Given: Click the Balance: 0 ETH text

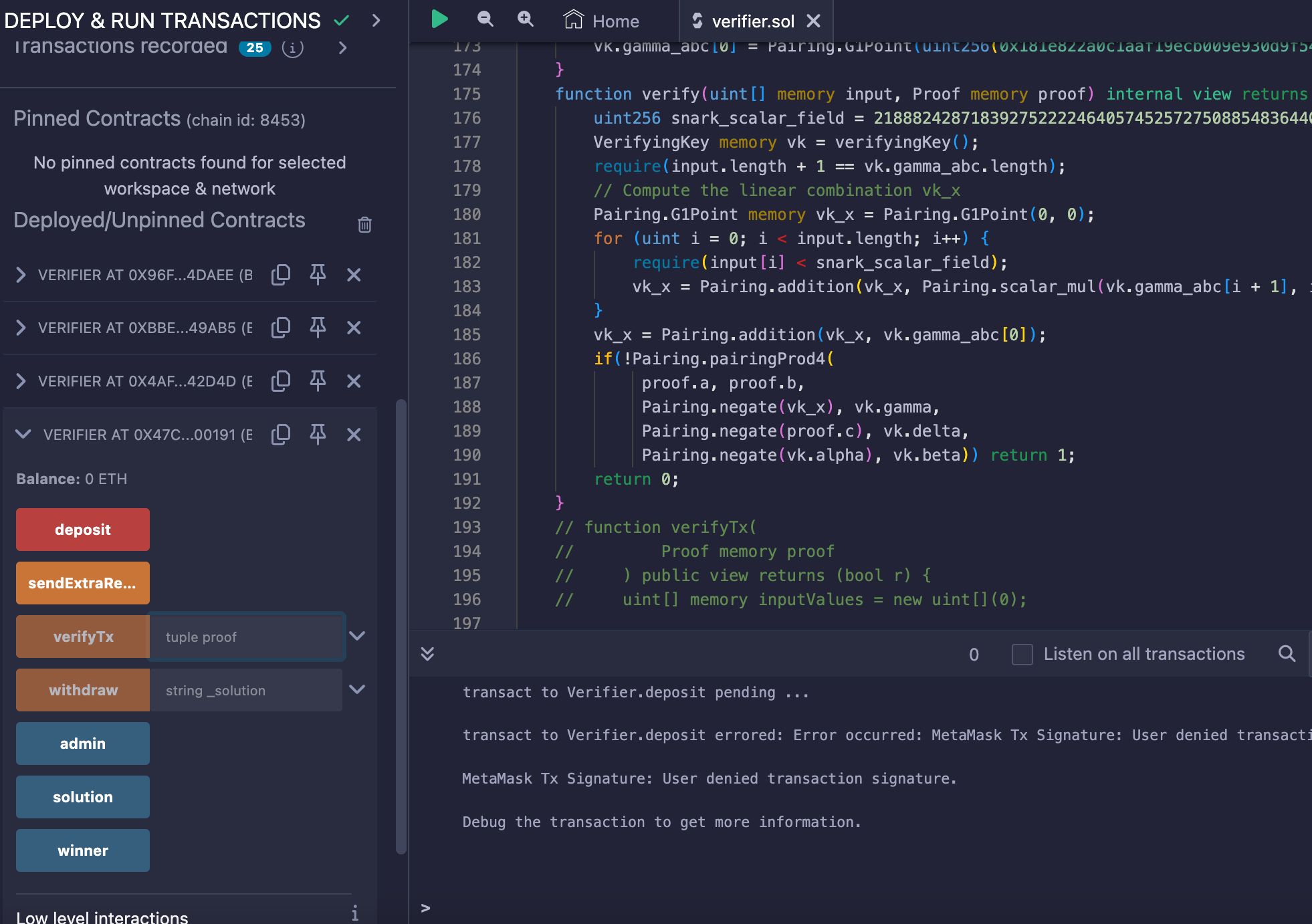Looking at the screenshot, I should pyautogui.click(x=72, y=479).
